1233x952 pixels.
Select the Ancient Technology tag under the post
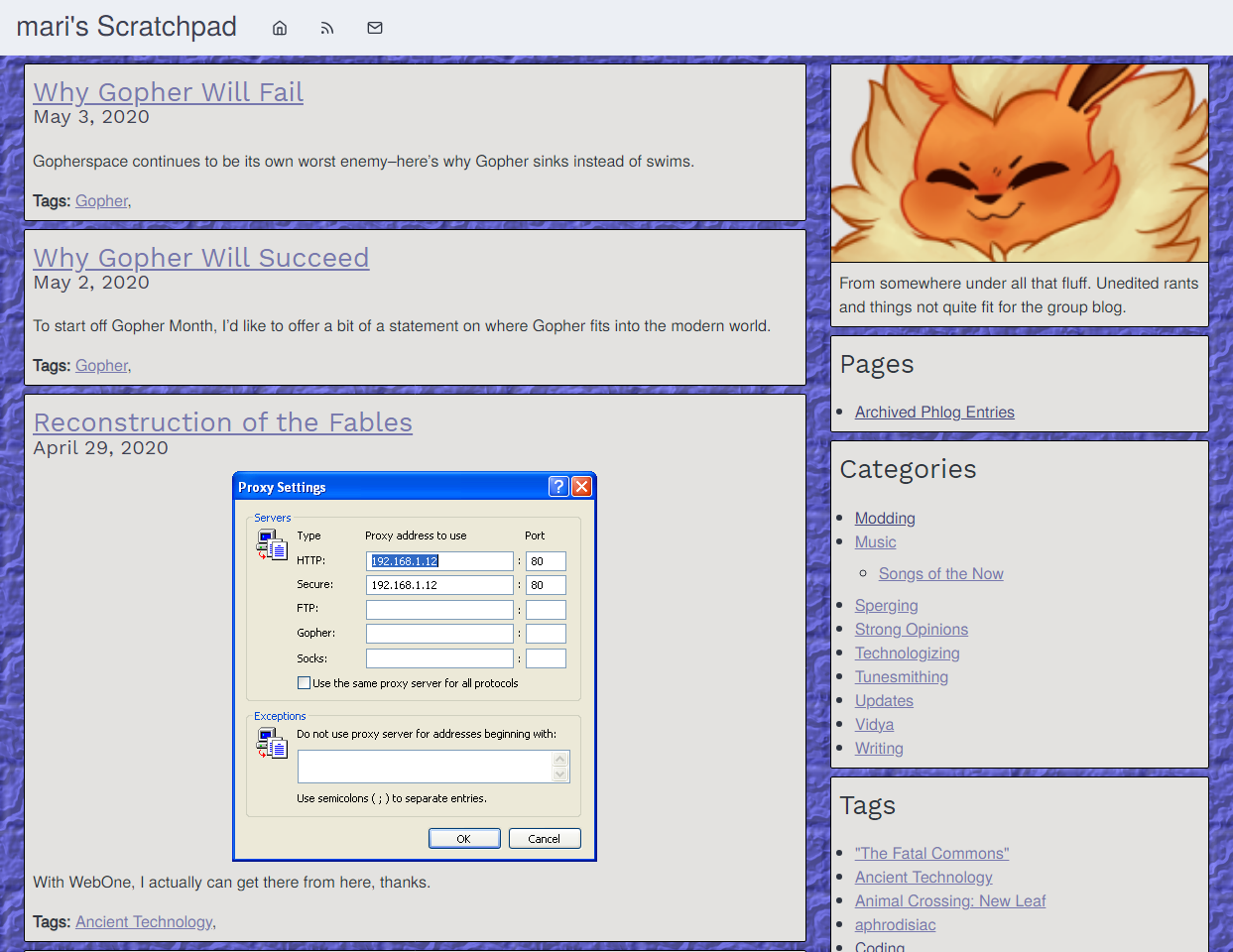coord(144,922)
